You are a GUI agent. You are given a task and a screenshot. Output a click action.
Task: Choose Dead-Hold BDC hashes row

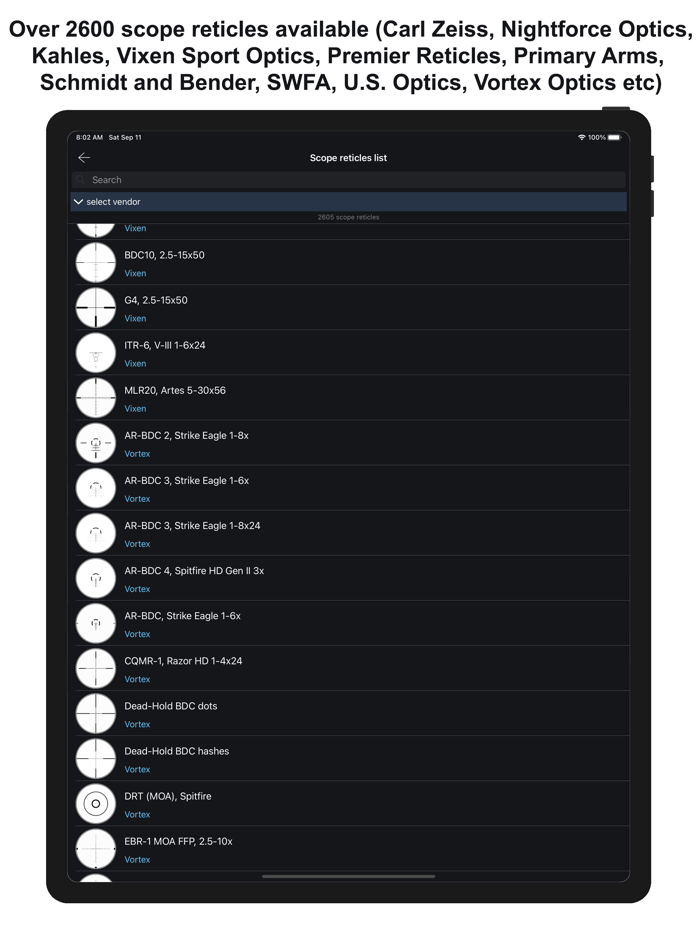pyautogui.click(x=351, y=759)
